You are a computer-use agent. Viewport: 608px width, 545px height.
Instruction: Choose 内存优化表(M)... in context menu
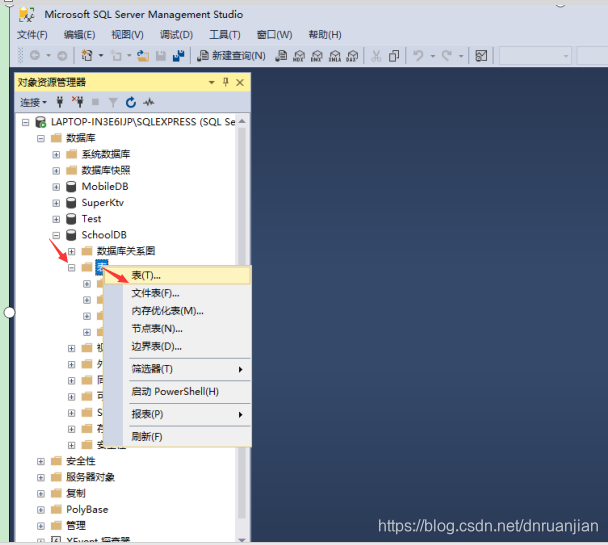pyautogui.click(x=178, y=311)
